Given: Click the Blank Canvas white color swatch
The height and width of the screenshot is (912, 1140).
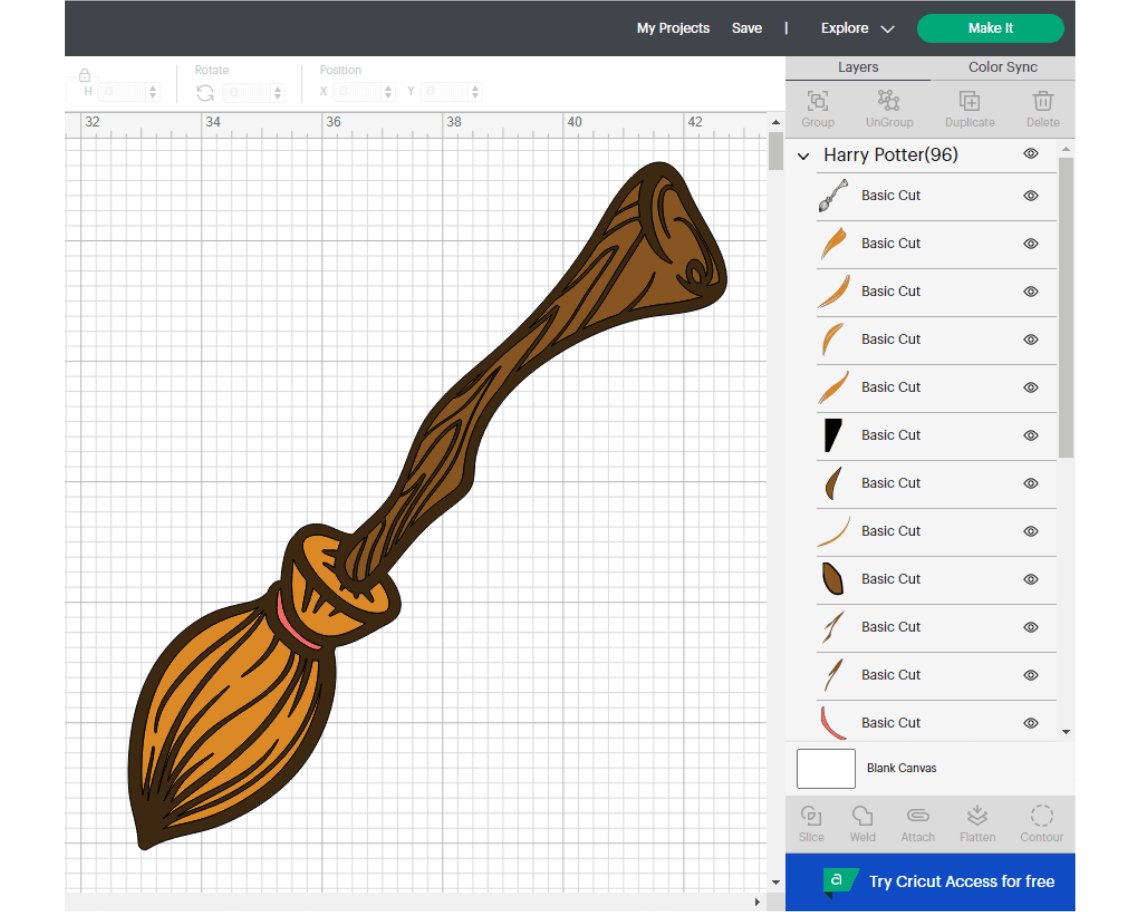Looking at the screenshot, I should point(826,769).
